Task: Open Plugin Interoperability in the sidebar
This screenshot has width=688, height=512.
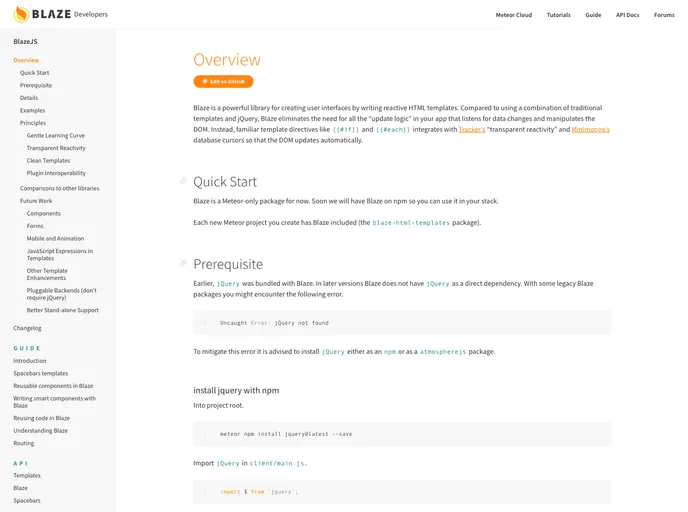Action: 56,173
